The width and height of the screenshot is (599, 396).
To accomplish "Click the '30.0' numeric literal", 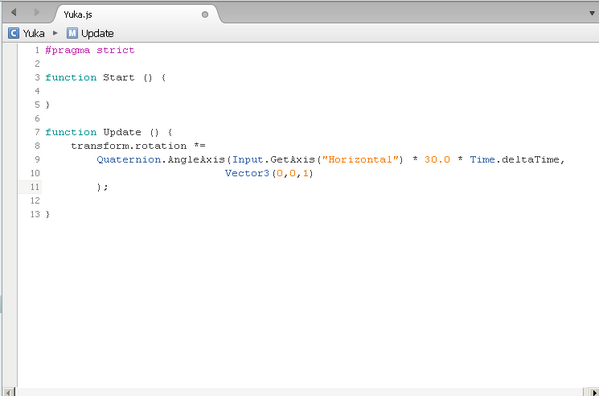I will click(x=437, y=160).
